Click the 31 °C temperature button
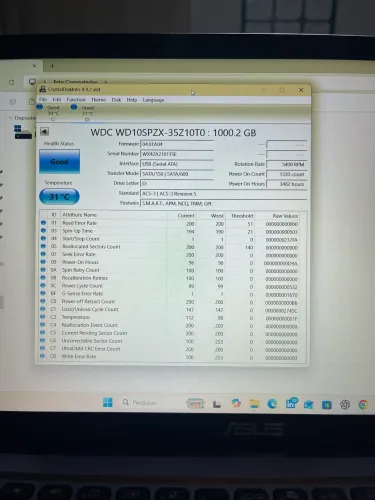This screenshot has height=500, width=375. [59, 197]
